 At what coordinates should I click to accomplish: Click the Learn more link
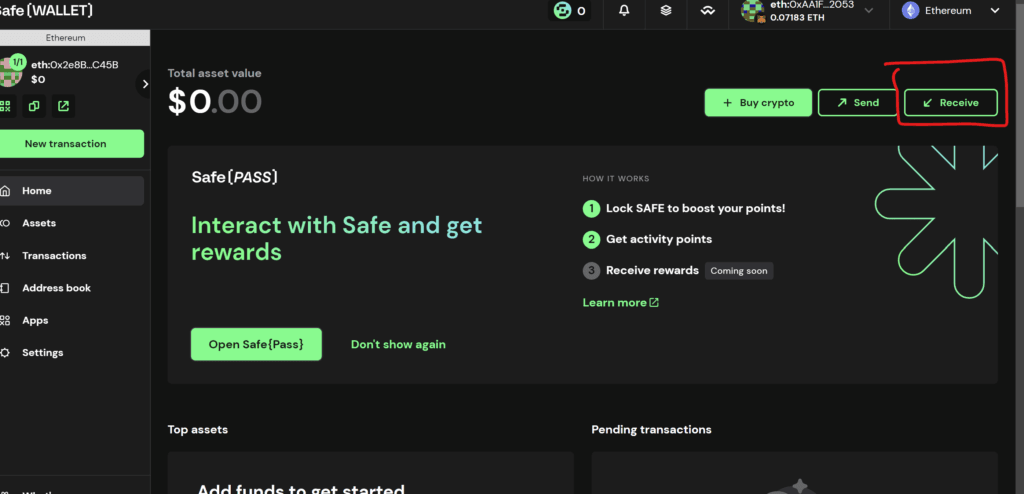(620, 303)
